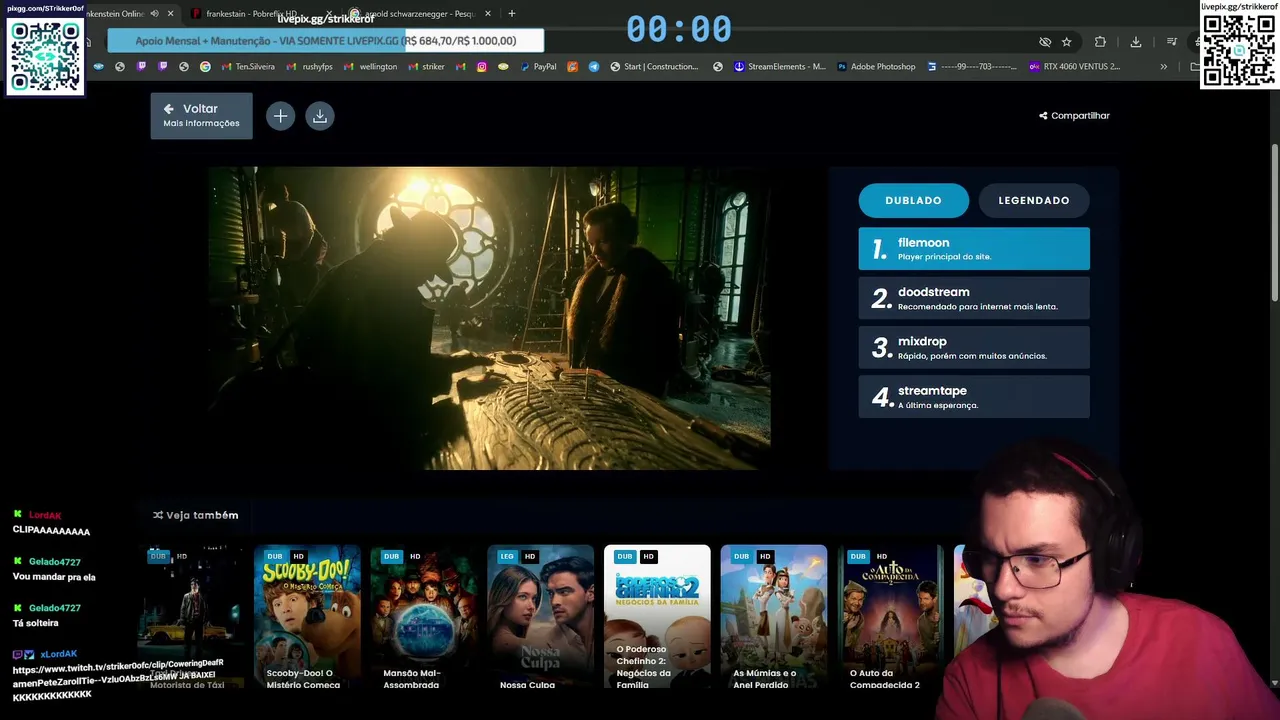Screen dimensions: 1280x720
Task: Select the DUBLADO audio tab
Action: coord(914,200)
